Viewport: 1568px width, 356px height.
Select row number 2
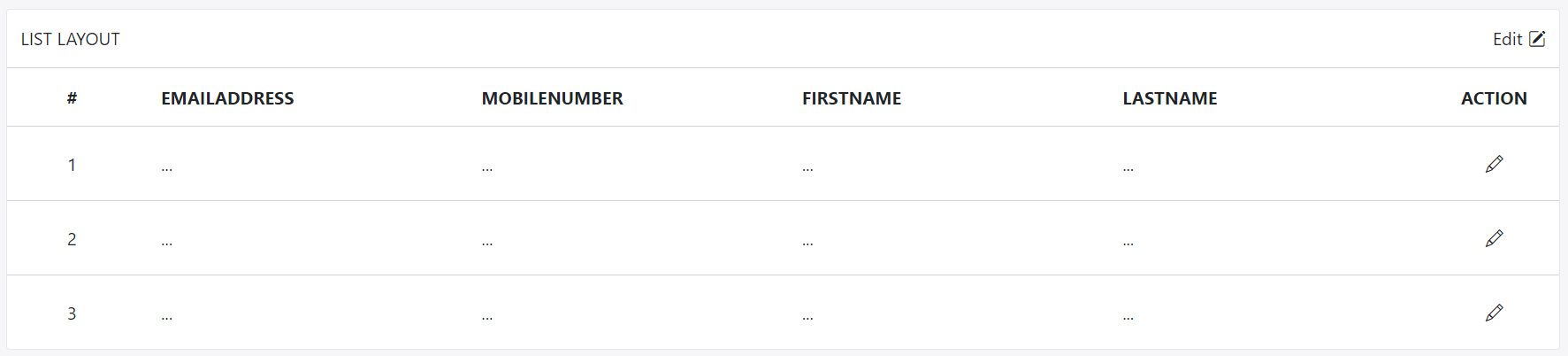coord(72,239)
